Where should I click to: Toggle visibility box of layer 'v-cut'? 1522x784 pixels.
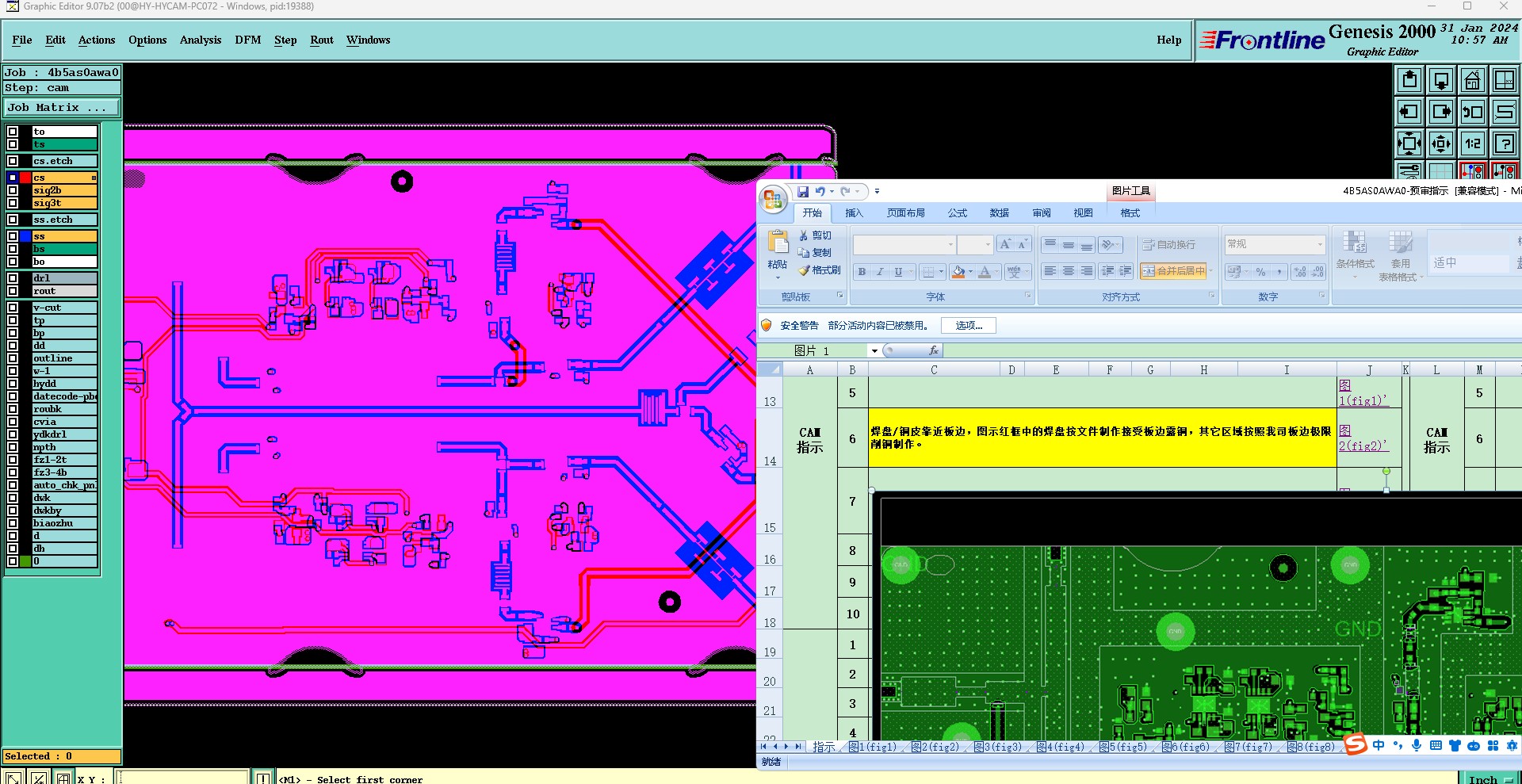pyautogui.click(x=13, y=308)
